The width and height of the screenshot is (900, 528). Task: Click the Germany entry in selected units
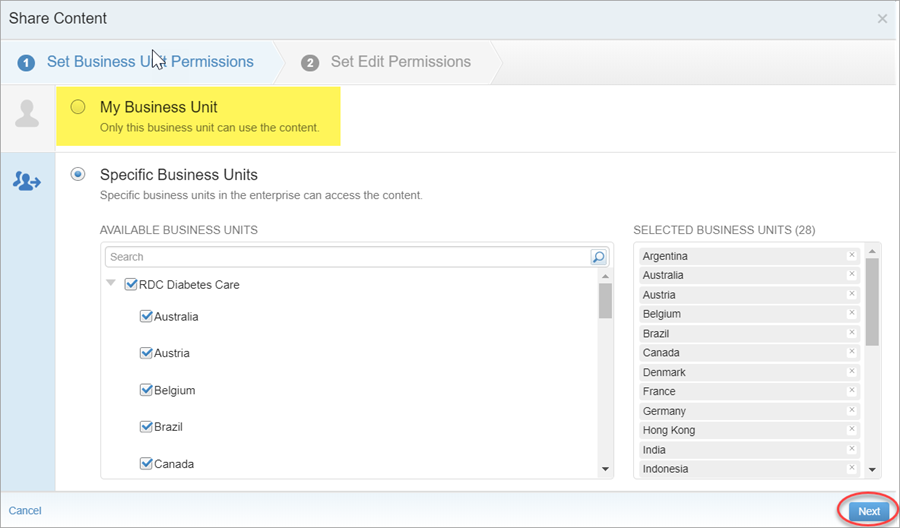(x=750, y=411)
